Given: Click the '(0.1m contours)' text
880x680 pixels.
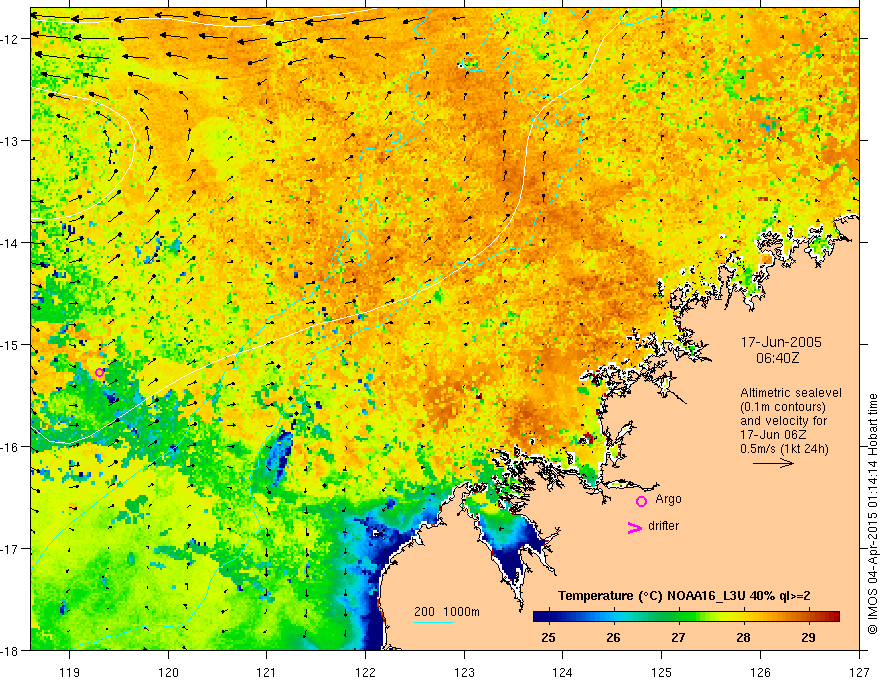Looking at the screenshot, I should pyautogui.click(x=783, y=407).
